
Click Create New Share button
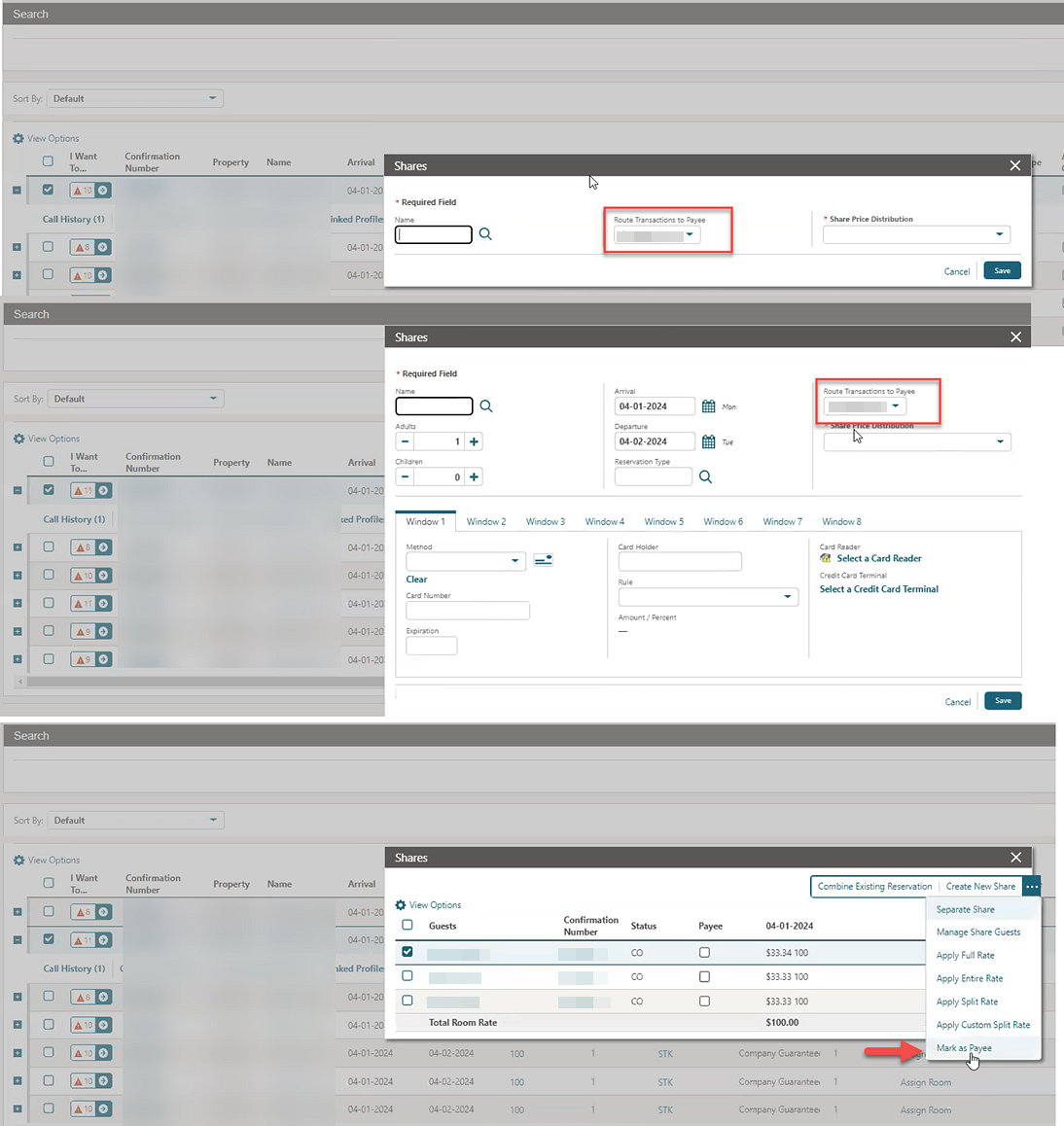(x=980, y=886)
